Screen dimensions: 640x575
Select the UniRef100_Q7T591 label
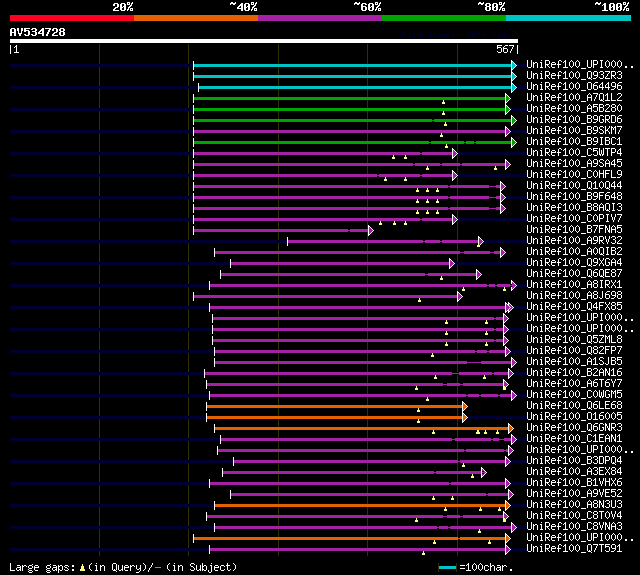tap(574, 549)
